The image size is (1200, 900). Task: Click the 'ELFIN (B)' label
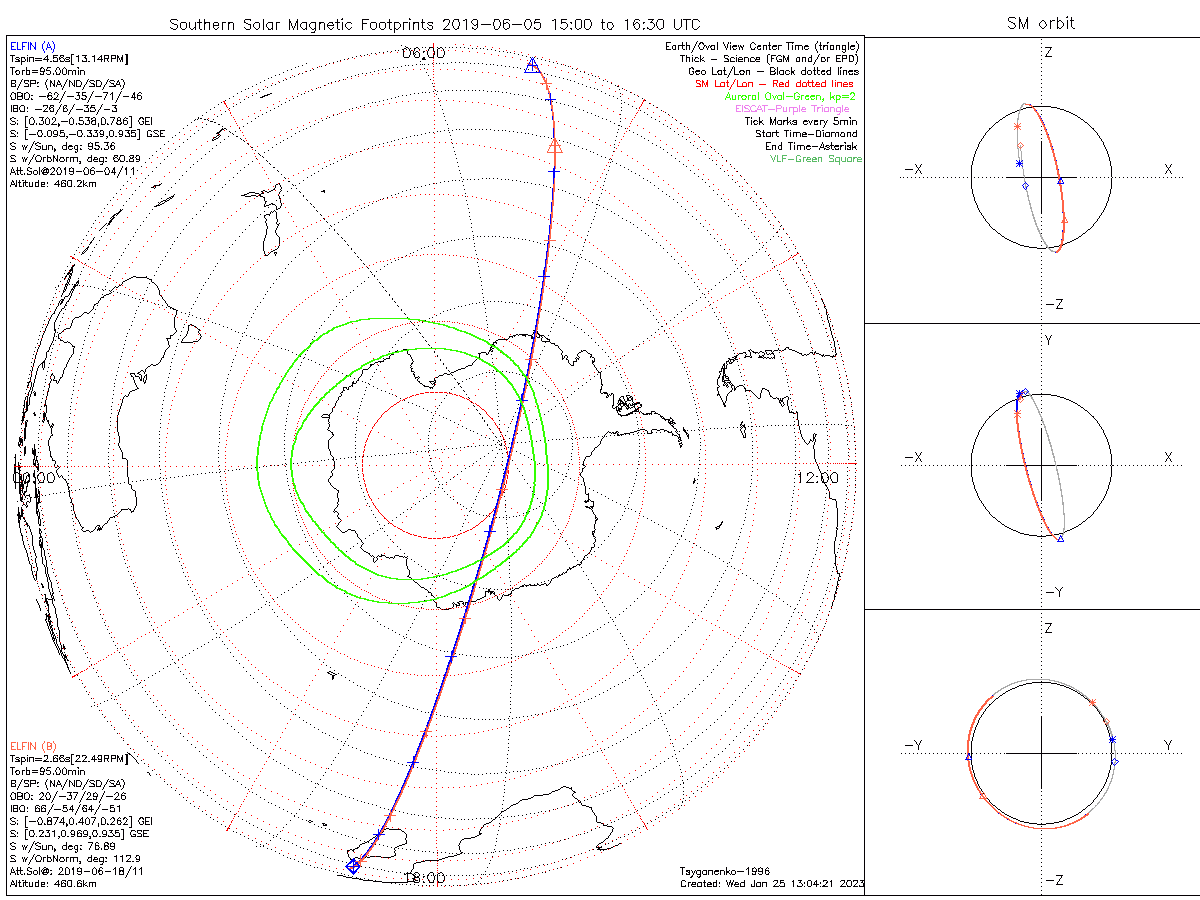[33, 747]
